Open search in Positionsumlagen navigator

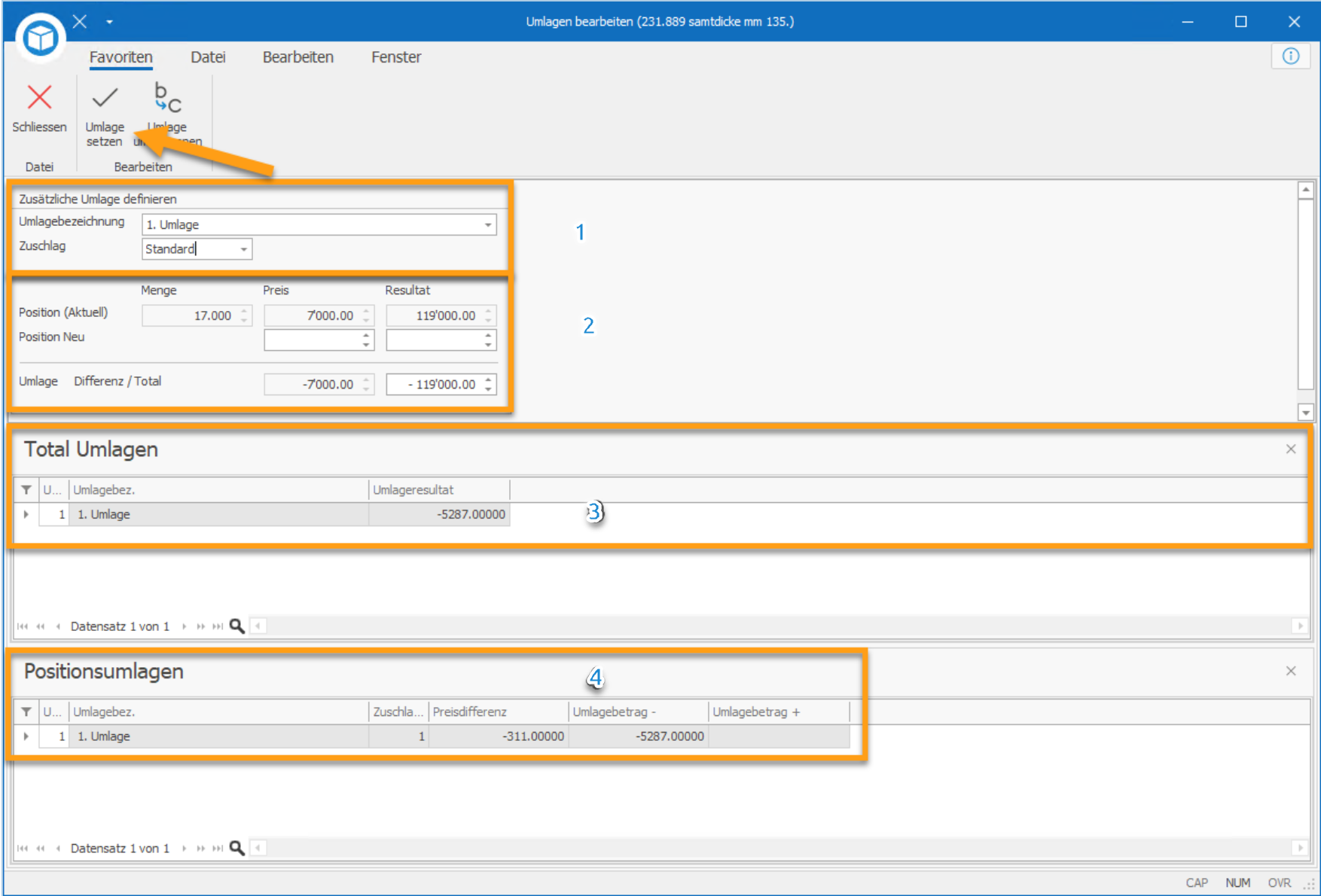point(237,848)
